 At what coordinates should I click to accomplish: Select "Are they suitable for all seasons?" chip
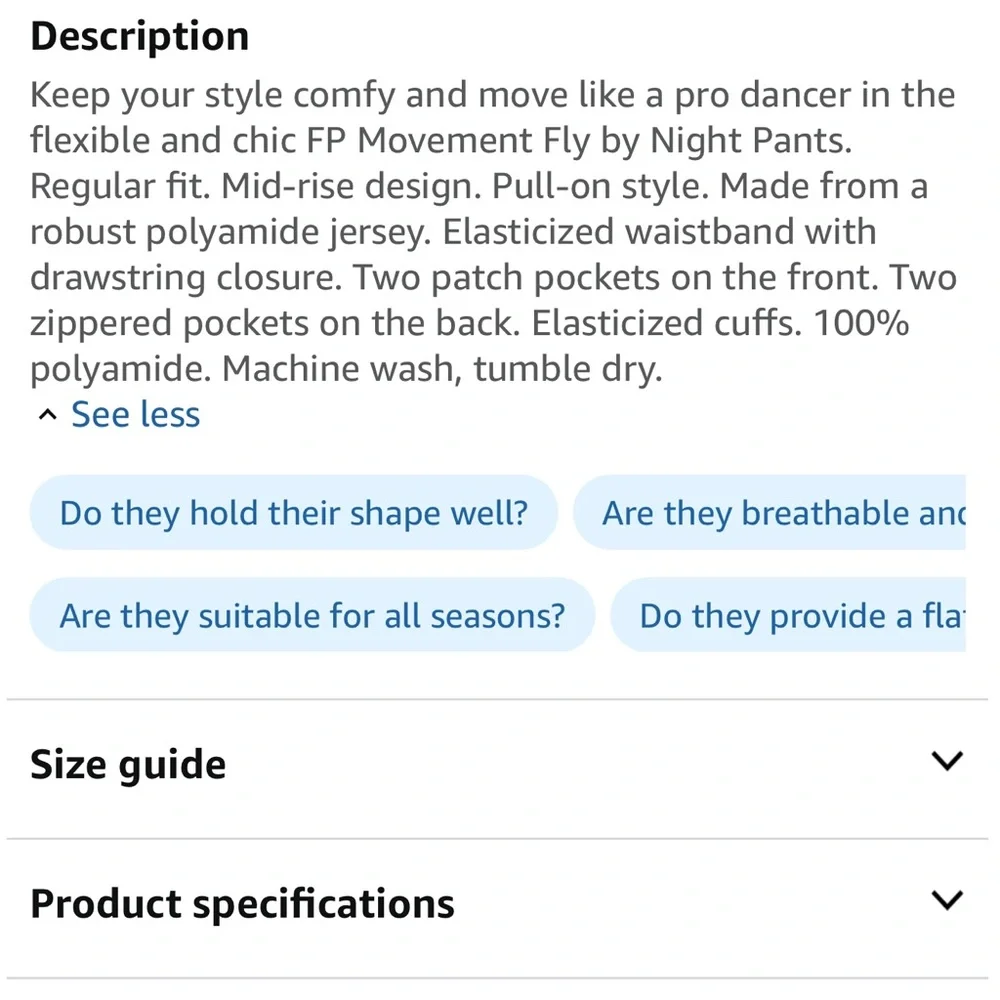click(312, 614)
